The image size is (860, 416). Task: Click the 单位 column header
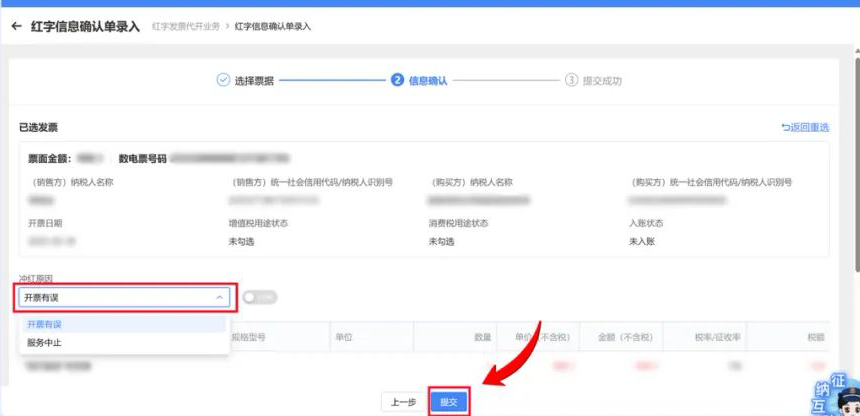(x=344, y=337)
